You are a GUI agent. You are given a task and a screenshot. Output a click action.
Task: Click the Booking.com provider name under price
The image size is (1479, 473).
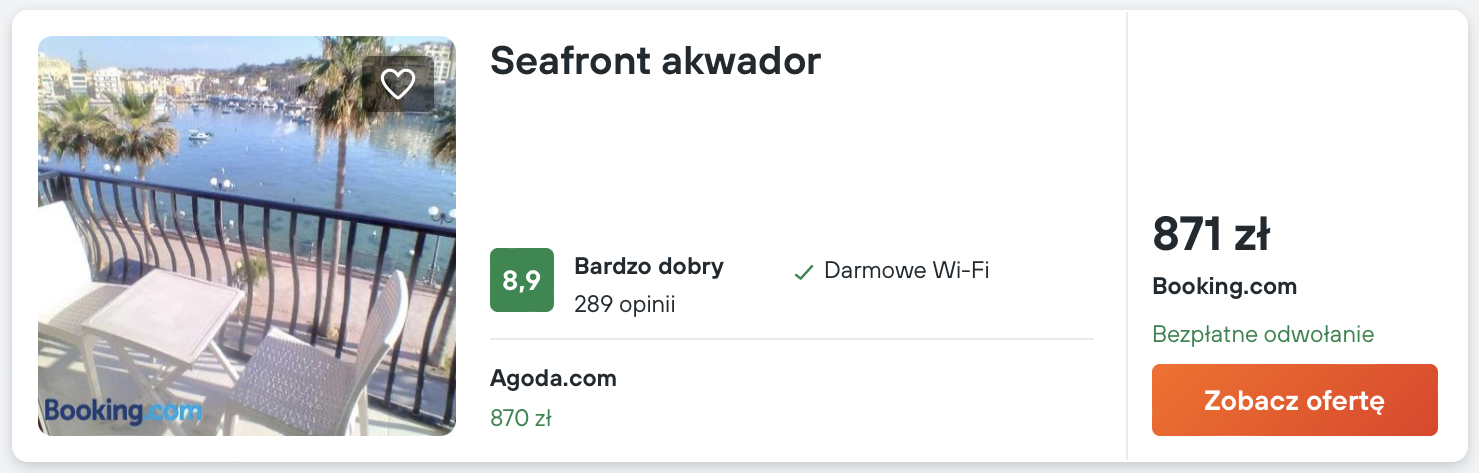1224,287
